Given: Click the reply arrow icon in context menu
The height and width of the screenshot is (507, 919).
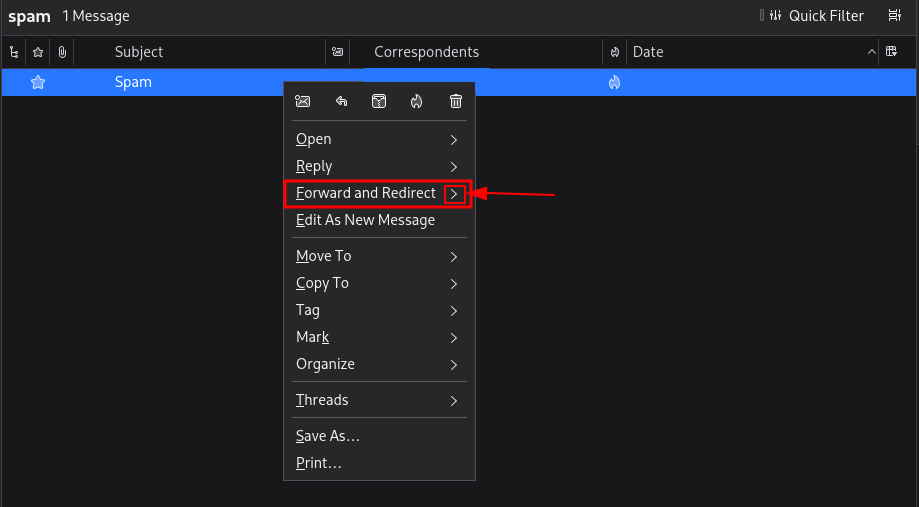Looking at the screenshot, I should click(341, 101).
